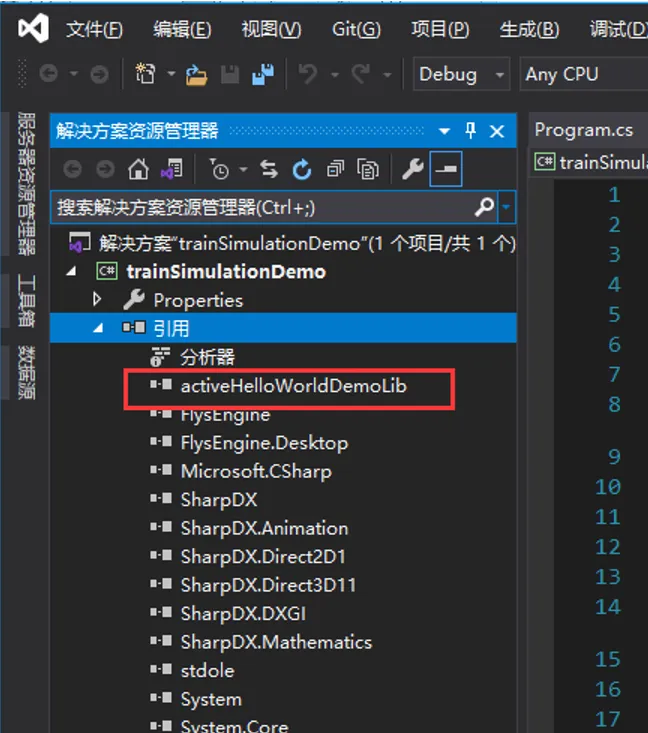Expand the new project dropdown arrow
Viewport: 648px width, 733px height.
tap(171, 73)
